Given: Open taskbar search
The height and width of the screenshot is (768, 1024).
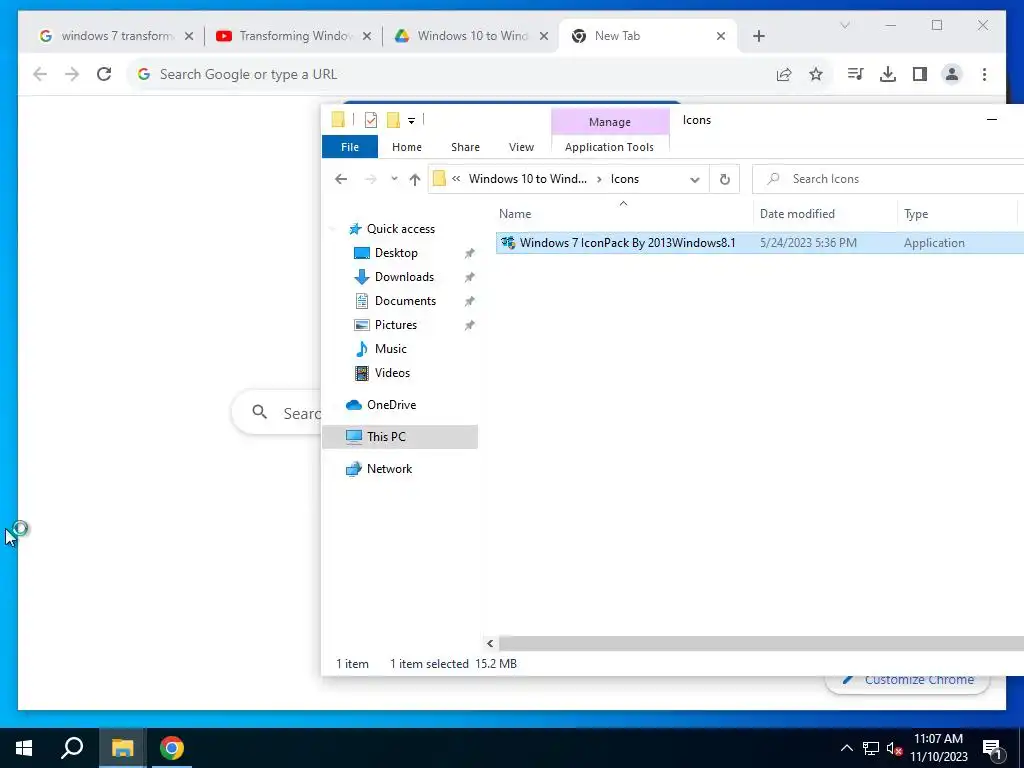Looking at the screenshot, I should [x=72, y=748].
